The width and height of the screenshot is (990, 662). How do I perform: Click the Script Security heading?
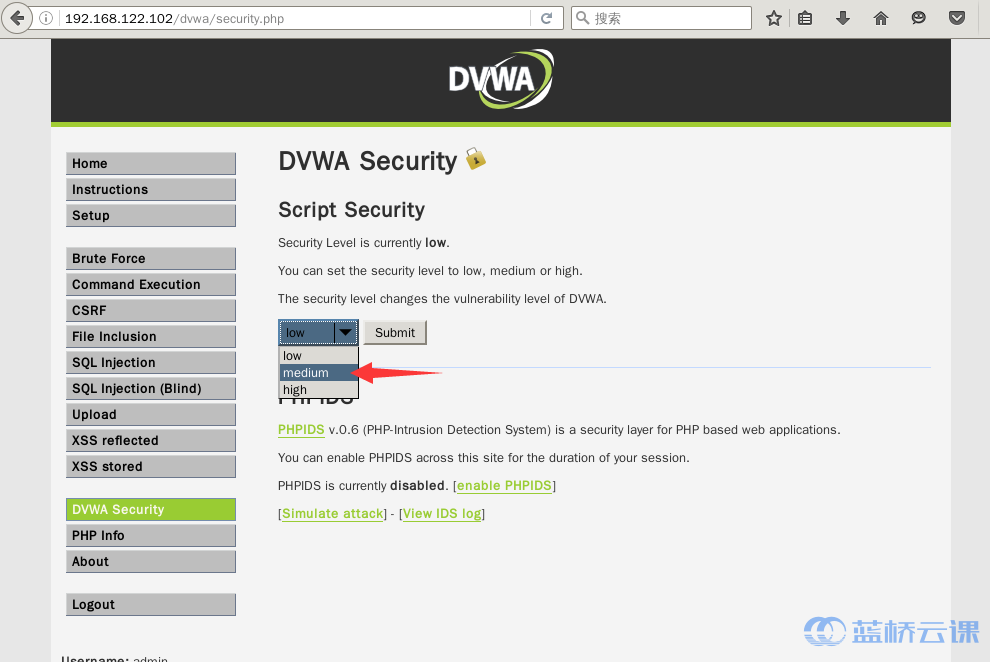point(352,210)
